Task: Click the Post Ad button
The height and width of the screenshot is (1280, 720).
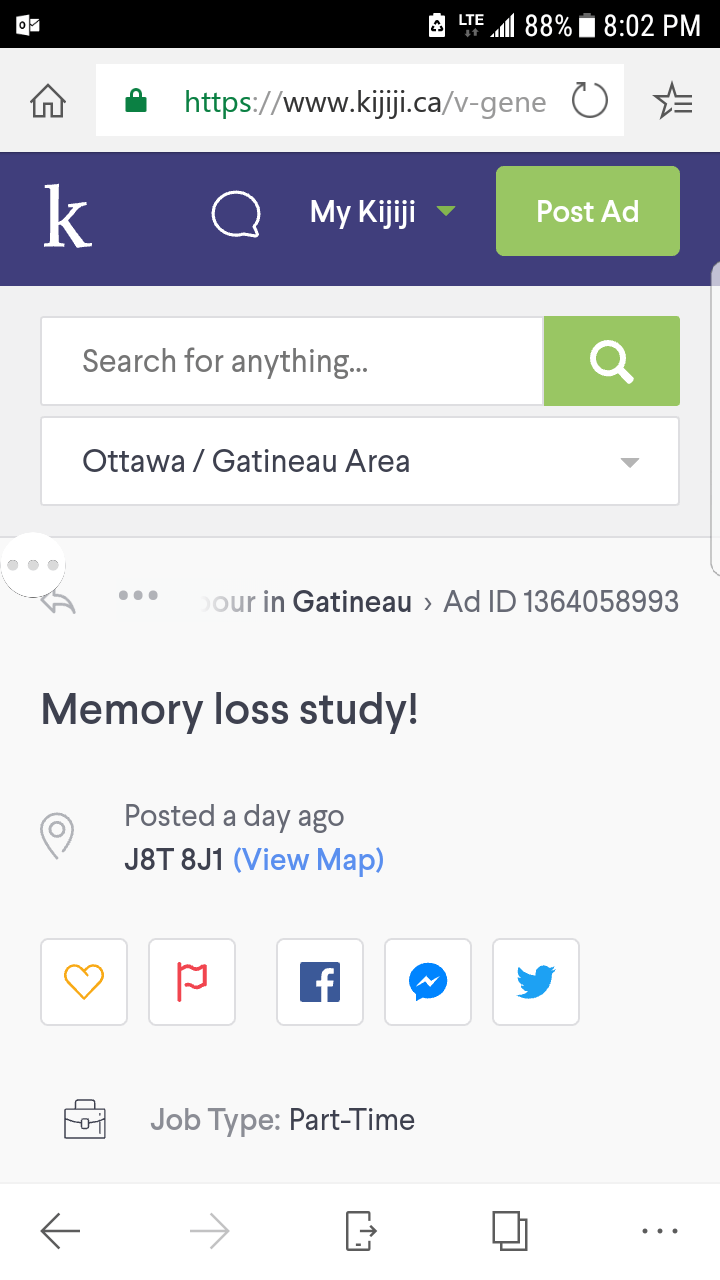Action: click(x=588, y=211)
